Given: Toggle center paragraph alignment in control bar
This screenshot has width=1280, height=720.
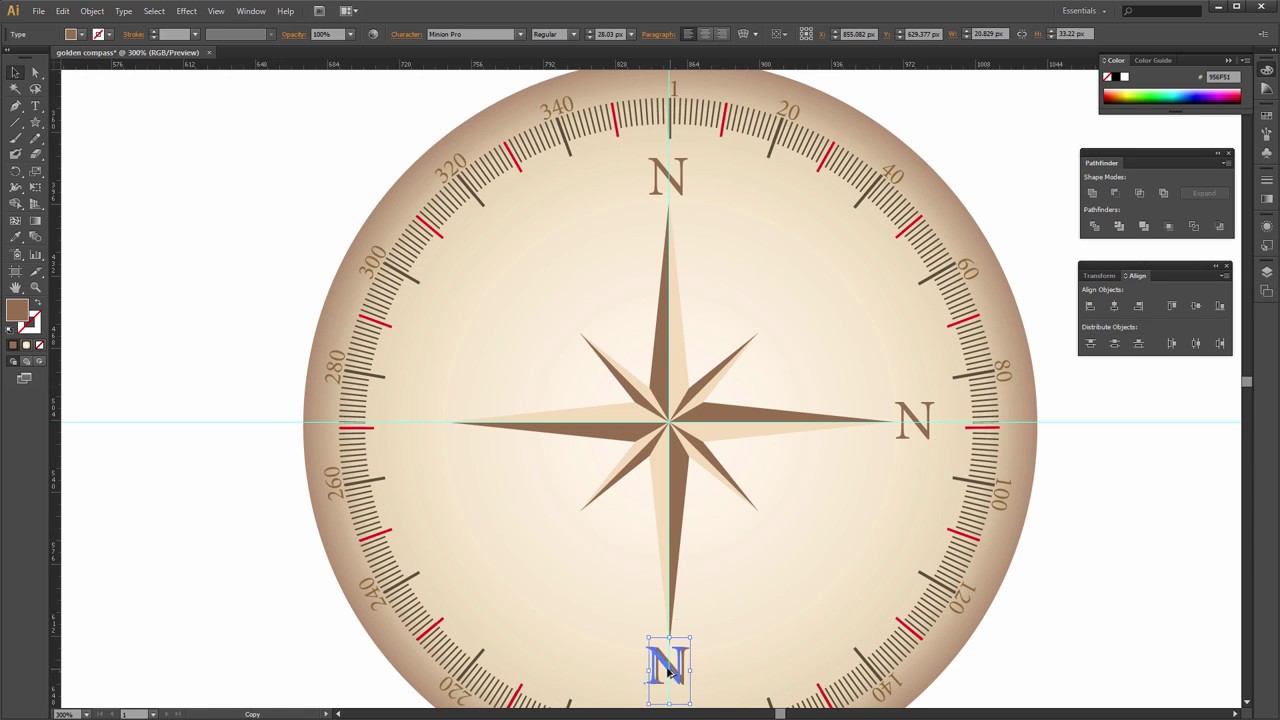Looking at the screenshot, I should pos(705,34).
